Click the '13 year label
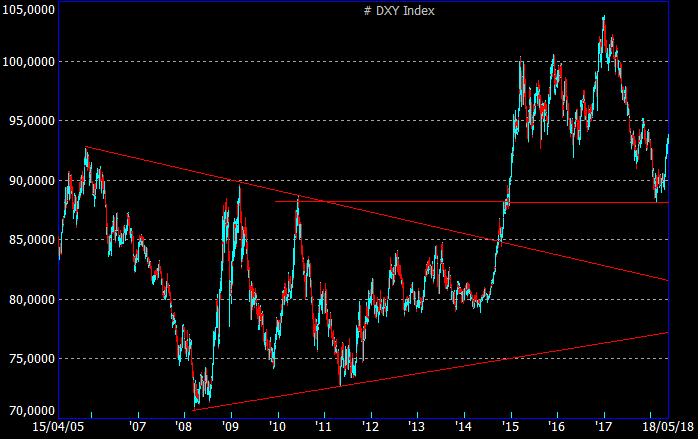698x439 pixels. (417, 427)
